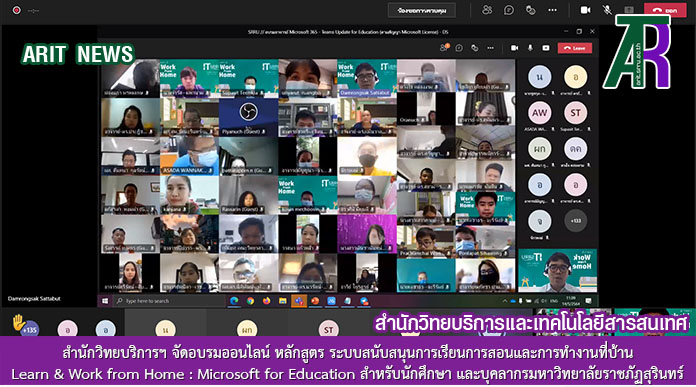Click Damrongsak Sattabut highlighted video tile
Viewport: 696px width, 387px height.
pyautogui.click(x=367, y=78)
